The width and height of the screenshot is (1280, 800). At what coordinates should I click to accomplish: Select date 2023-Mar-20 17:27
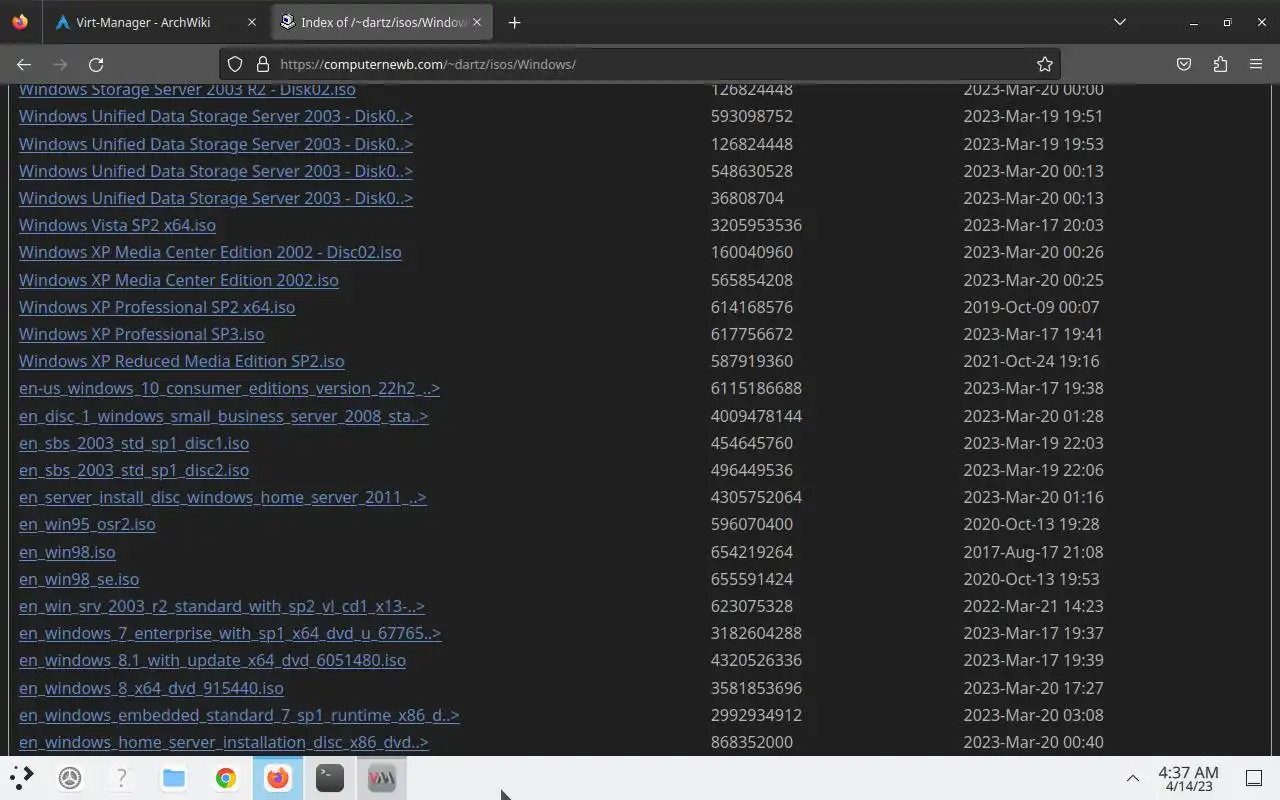(x=1033, y=688)
